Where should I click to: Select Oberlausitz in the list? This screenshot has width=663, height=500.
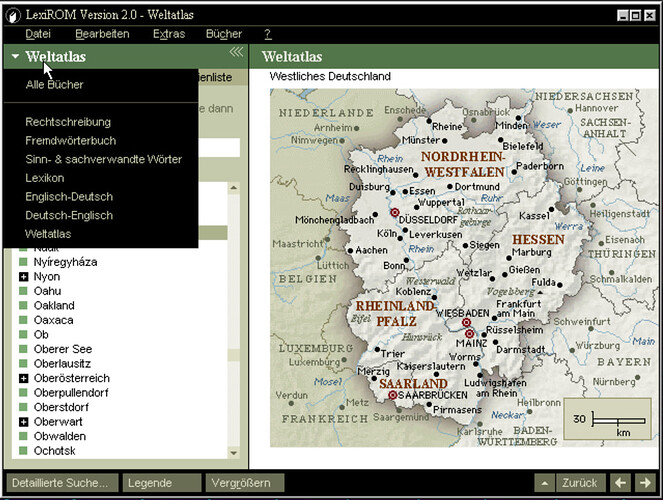click(62, 363)
